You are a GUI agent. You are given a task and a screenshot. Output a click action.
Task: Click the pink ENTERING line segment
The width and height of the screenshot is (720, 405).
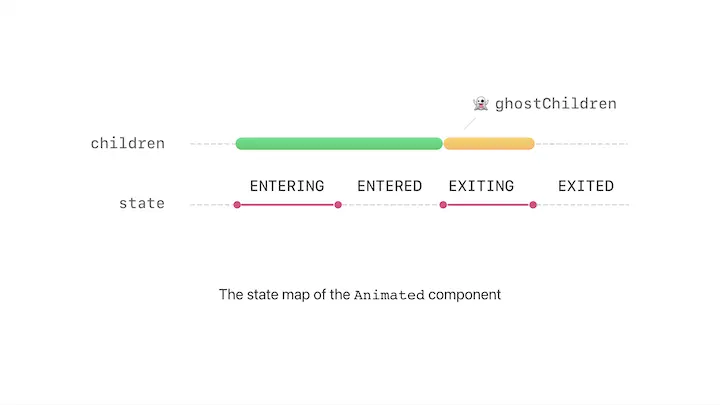point(287,205)
